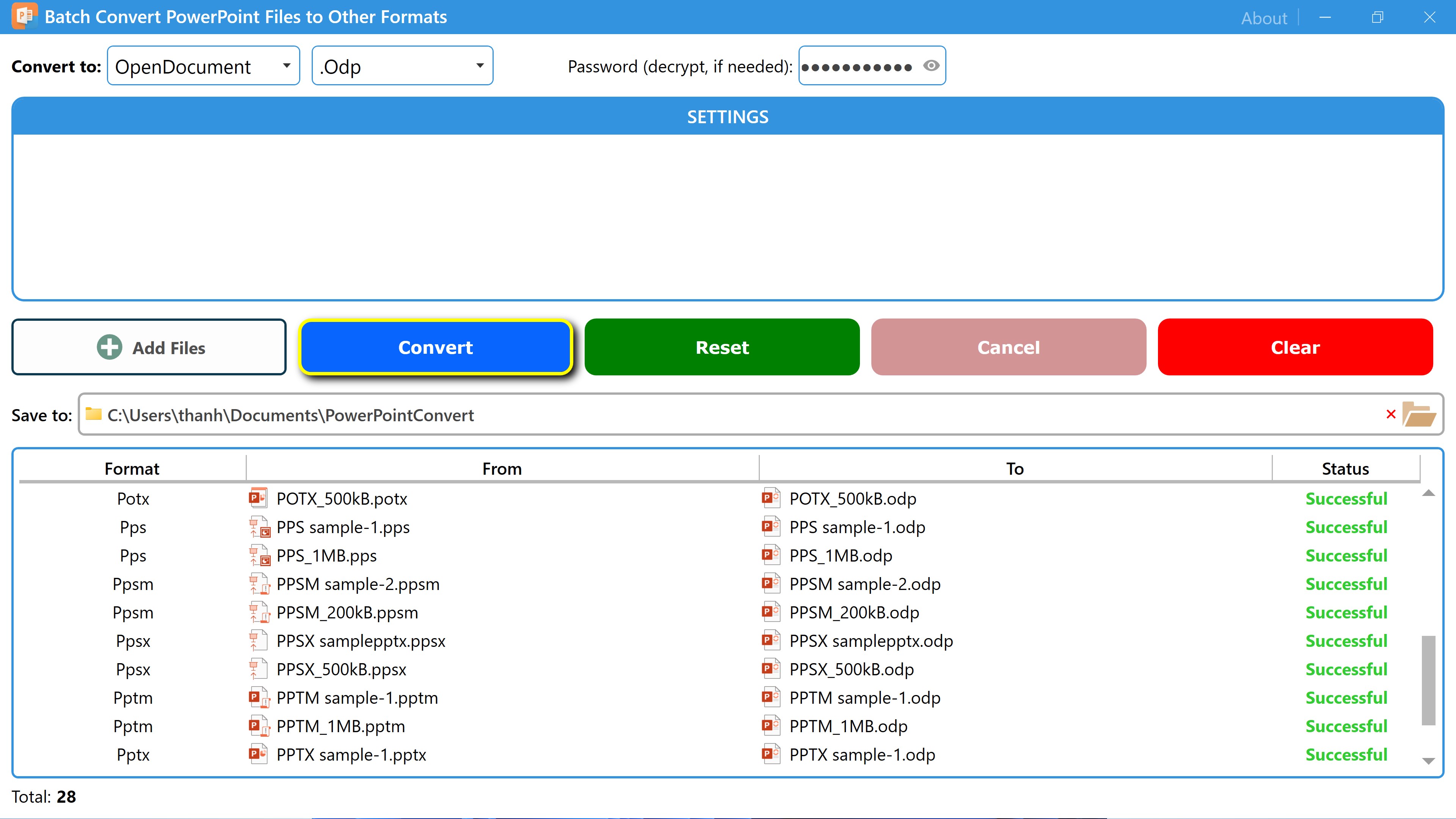The width and height of the screenshot is (1456, 819).
Task: Click the plus icon on Add Files
Action: 110,347
